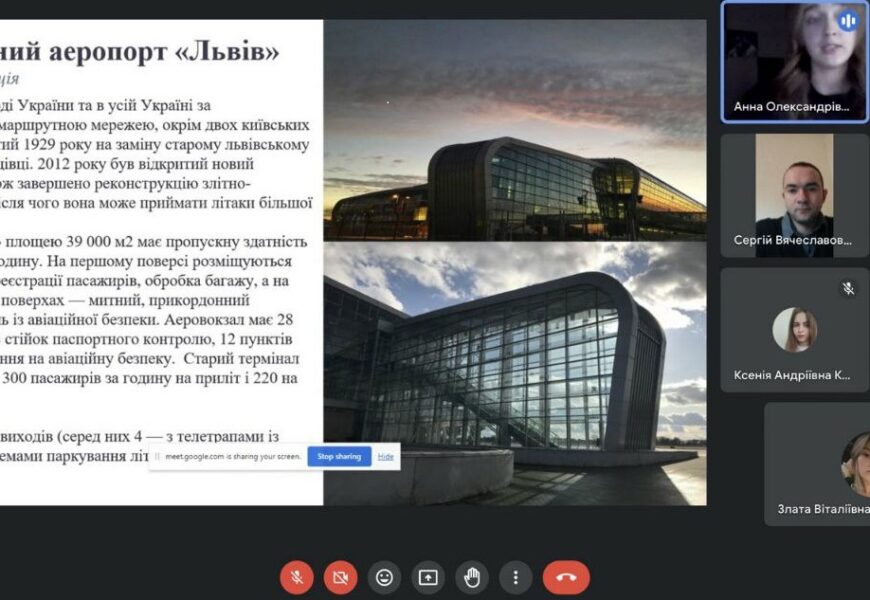
Task: Select Анна Олександрів's video tile
Action: point(794,61)
